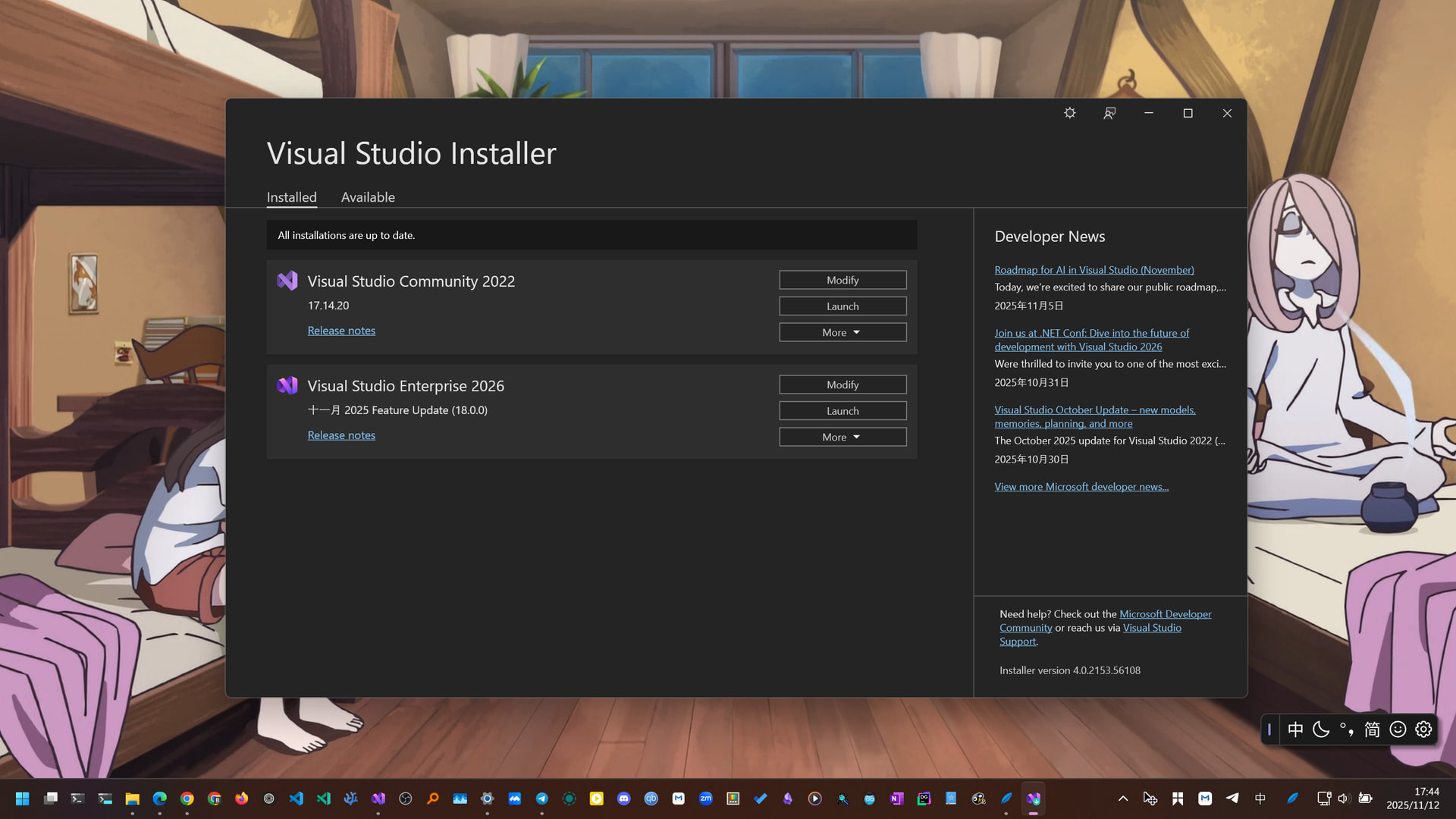The image size is (1456, 819).
Task: Toggle simplified Chinese 简 IME option
Action: 1372,729
